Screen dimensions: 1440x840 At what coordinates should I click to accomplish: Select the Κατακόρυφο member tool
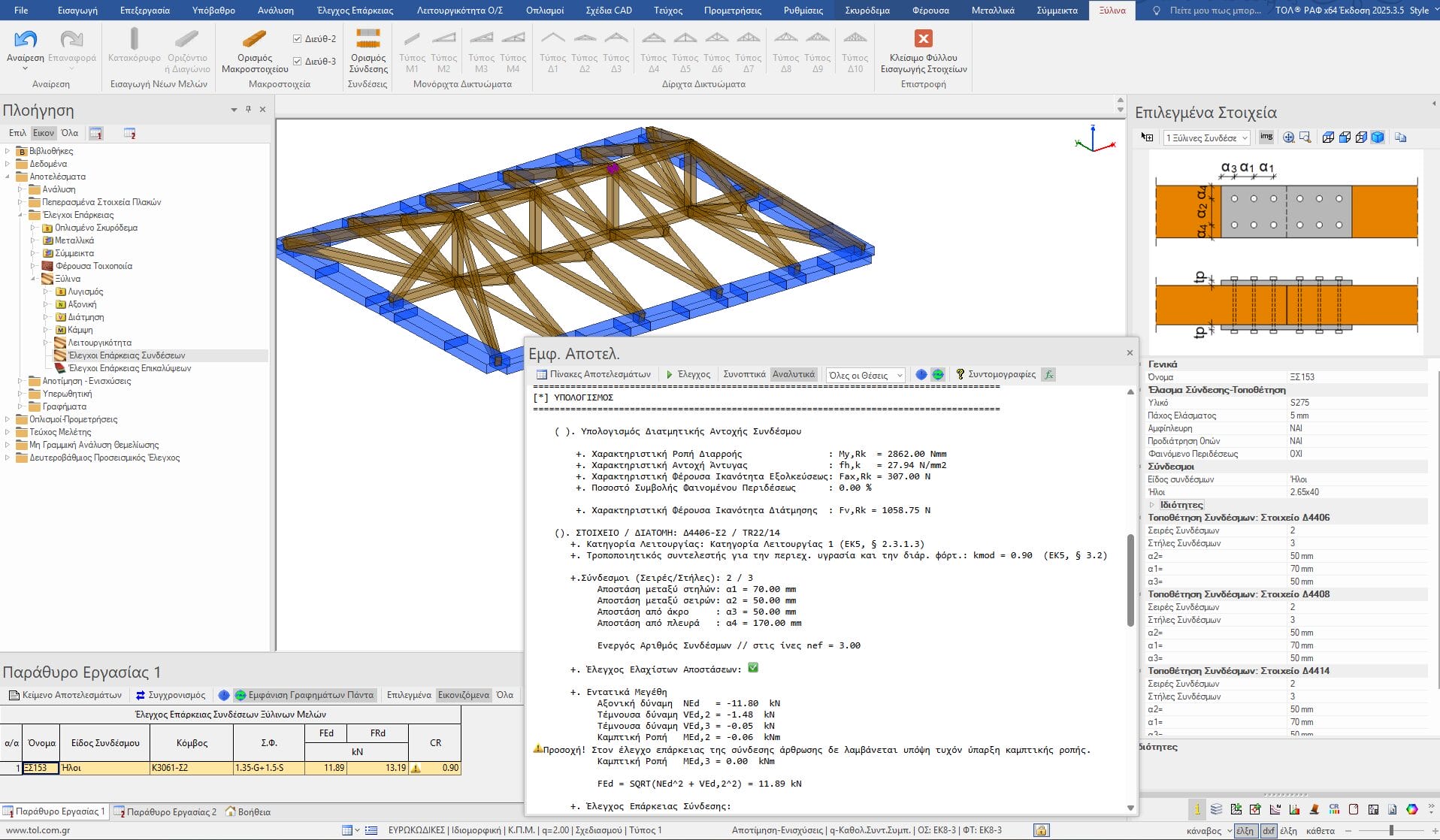click(134, 39)
